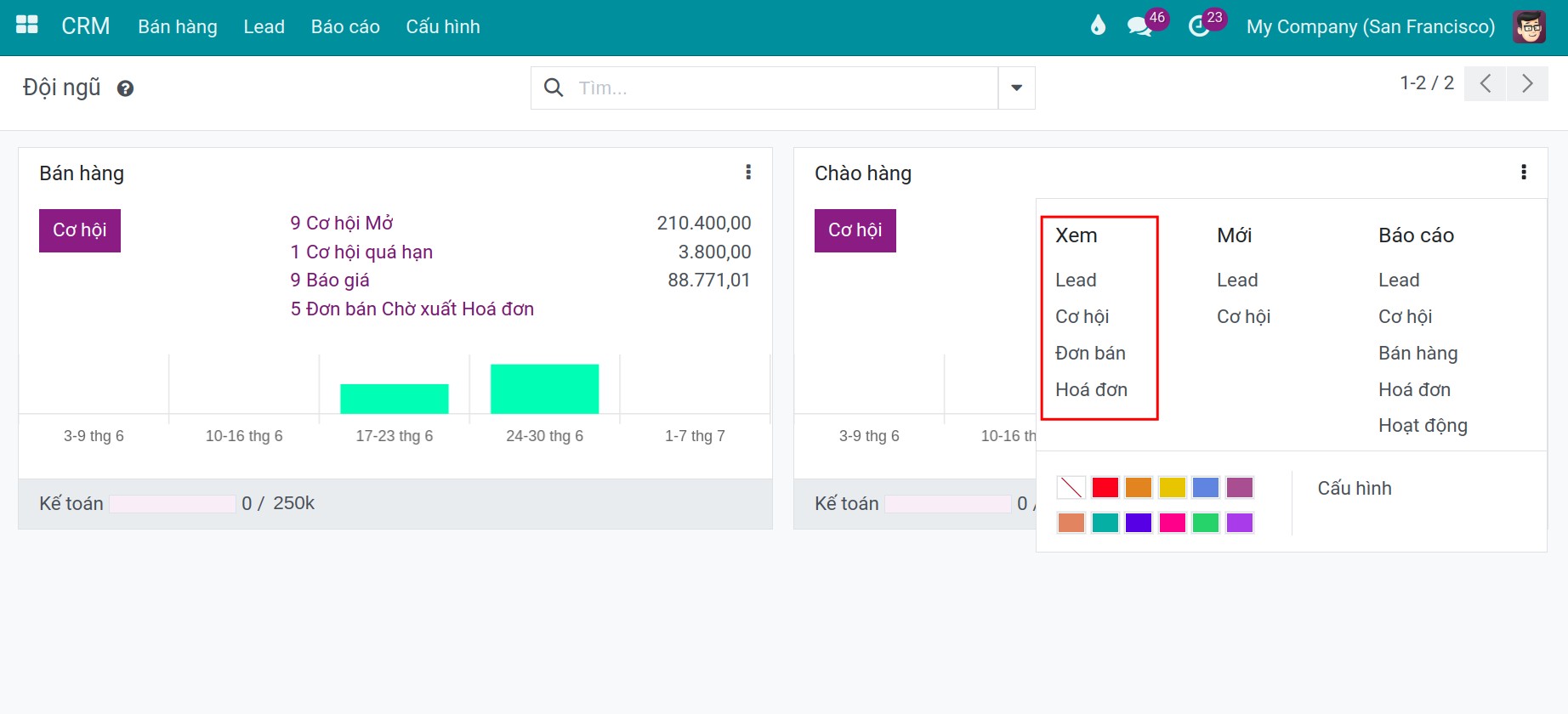
Task: Select Hoá đơn under Xem
Action: pos(1091,389)
